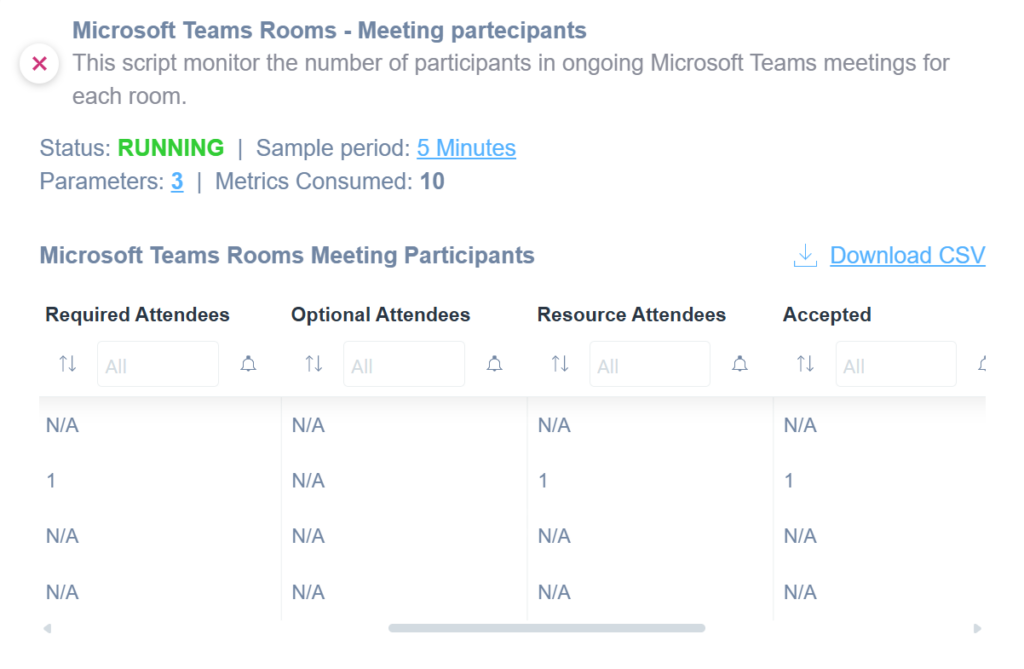Click the horizontal scrollbar thumb

(547, 628)
